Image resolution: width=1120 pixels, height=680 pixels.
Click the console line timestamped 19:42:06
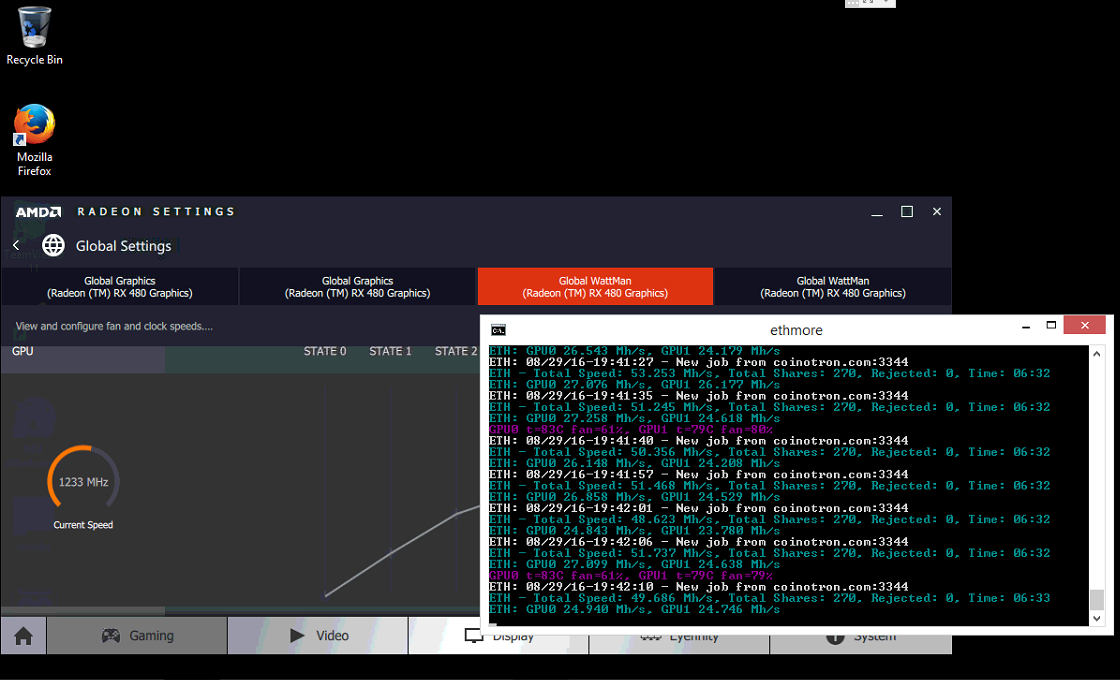tap(699, 542)
